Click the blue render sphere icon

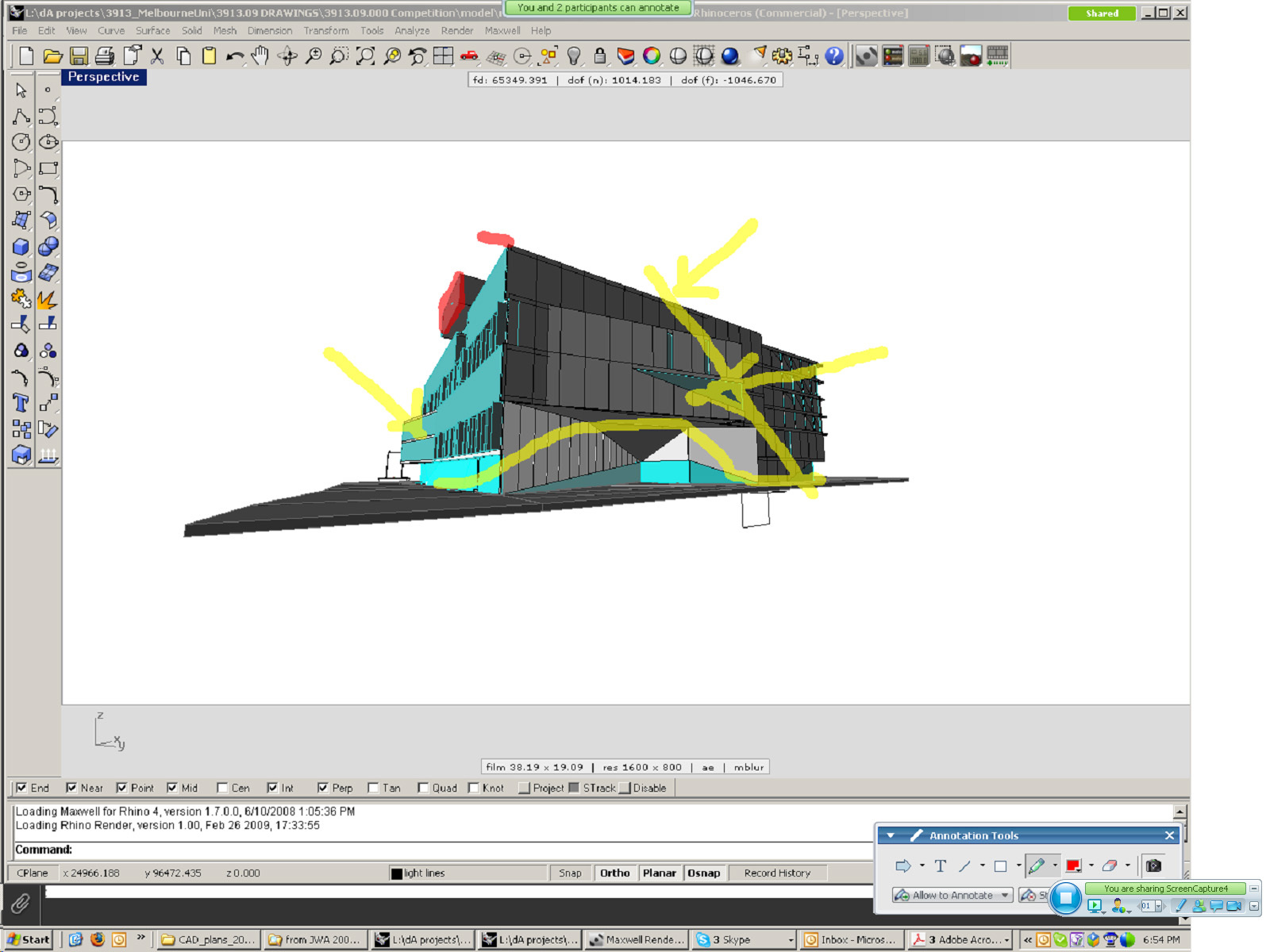click(730, 56)
